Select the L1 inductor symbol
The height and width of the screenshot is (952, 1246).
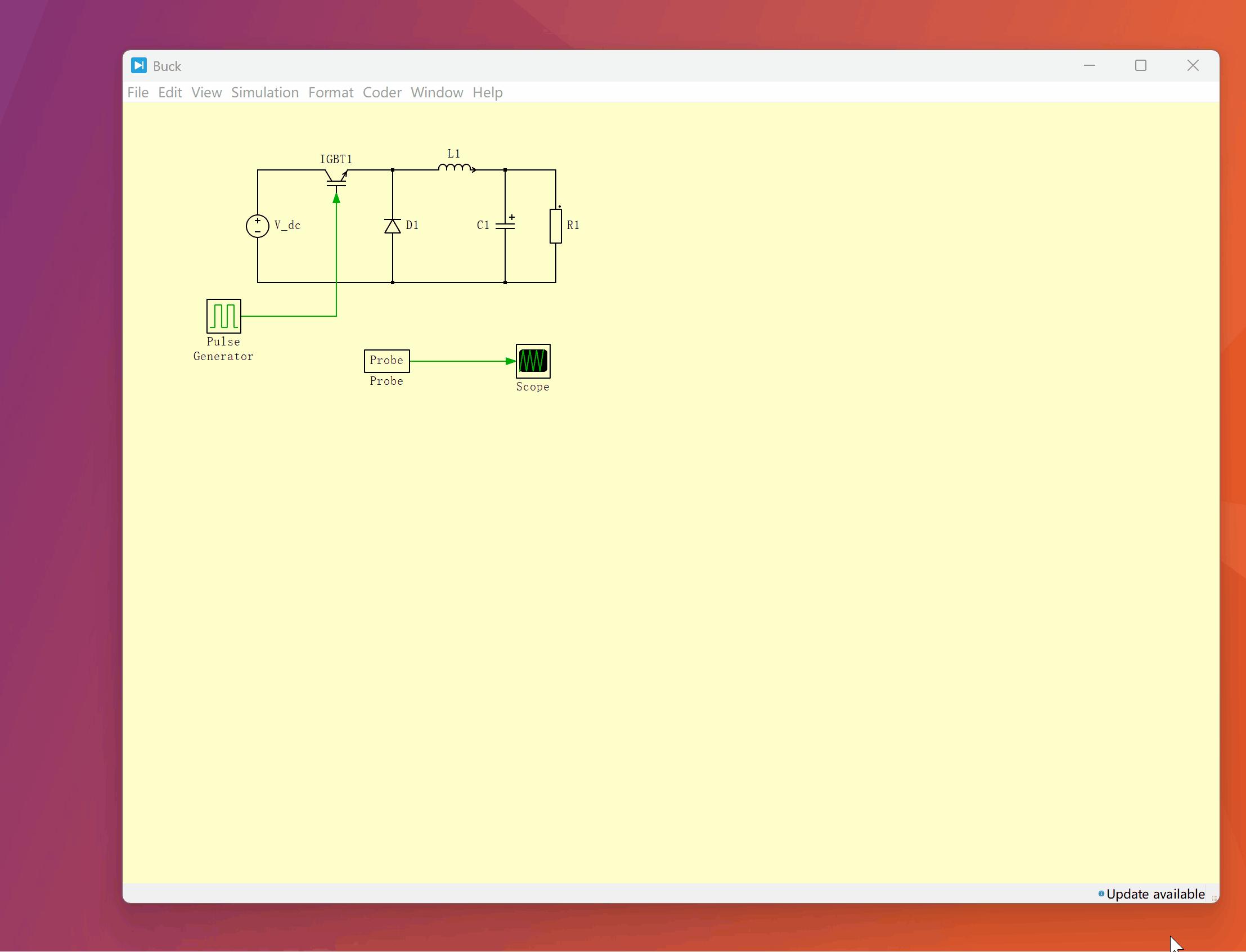(456, 168)
